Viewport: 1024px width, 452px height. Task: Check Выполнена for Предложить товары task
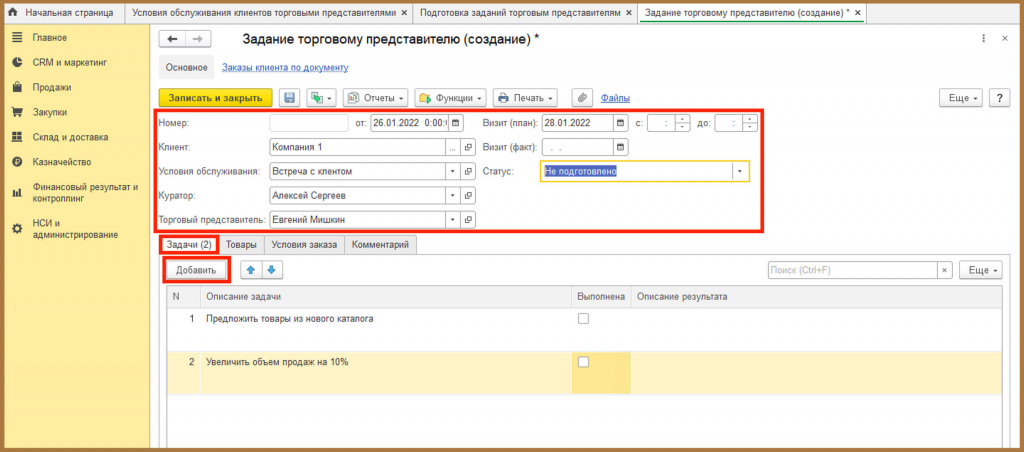pyautogui.click(x=584, y=319)
